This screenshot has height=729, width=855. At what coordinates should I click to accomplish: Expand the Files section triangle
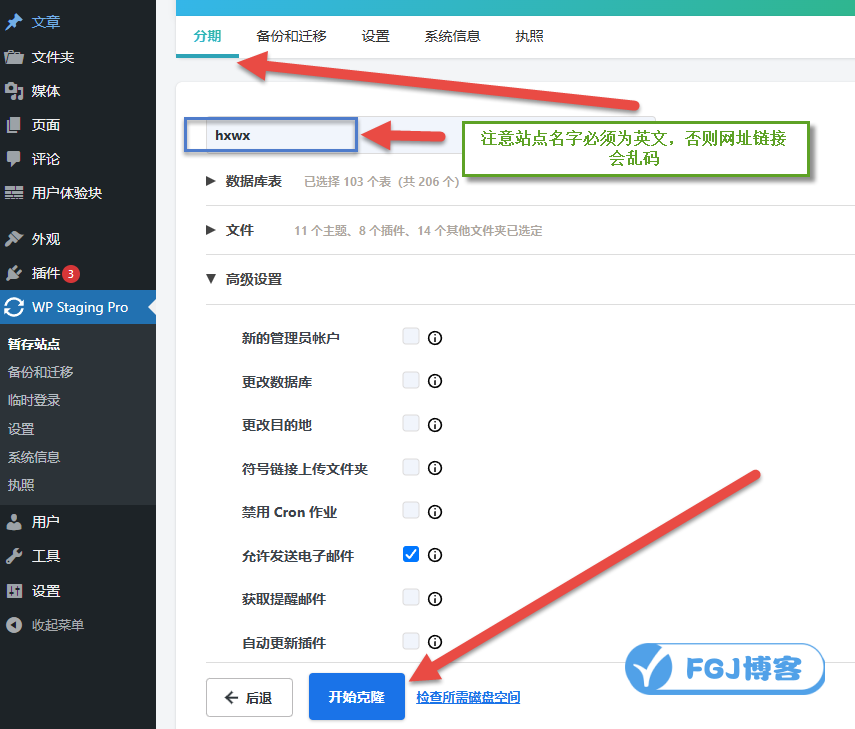211,230
